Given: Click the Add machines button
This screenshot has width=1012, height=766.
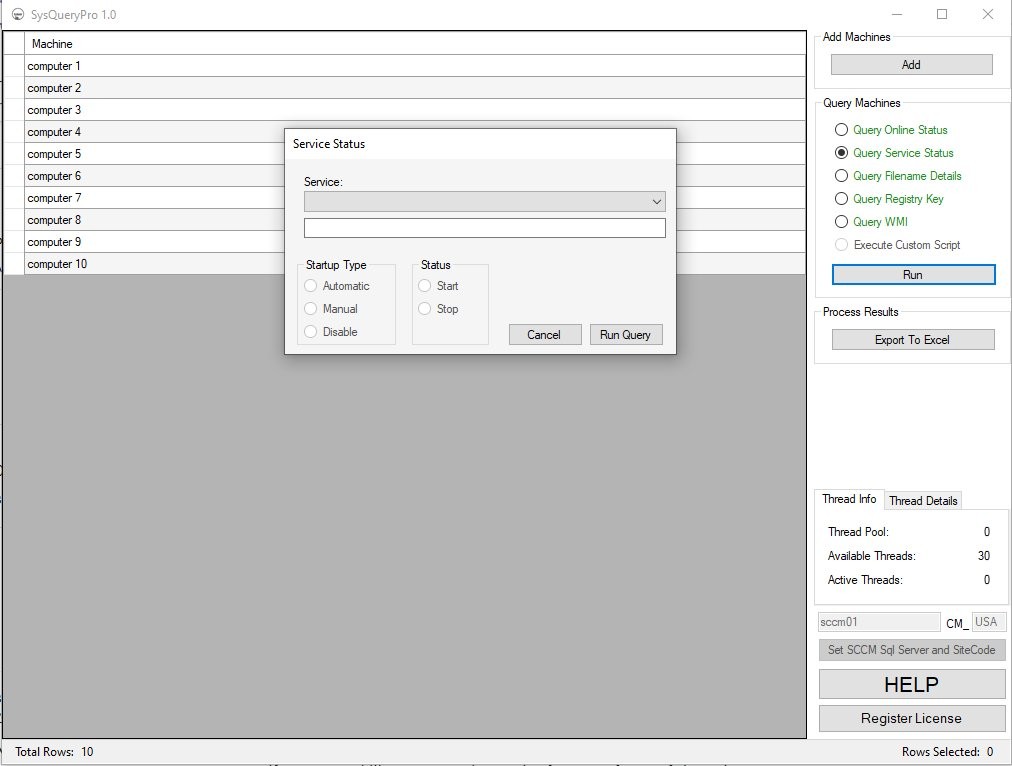Looking at the screenshot, I should click(x=911, y=65).
